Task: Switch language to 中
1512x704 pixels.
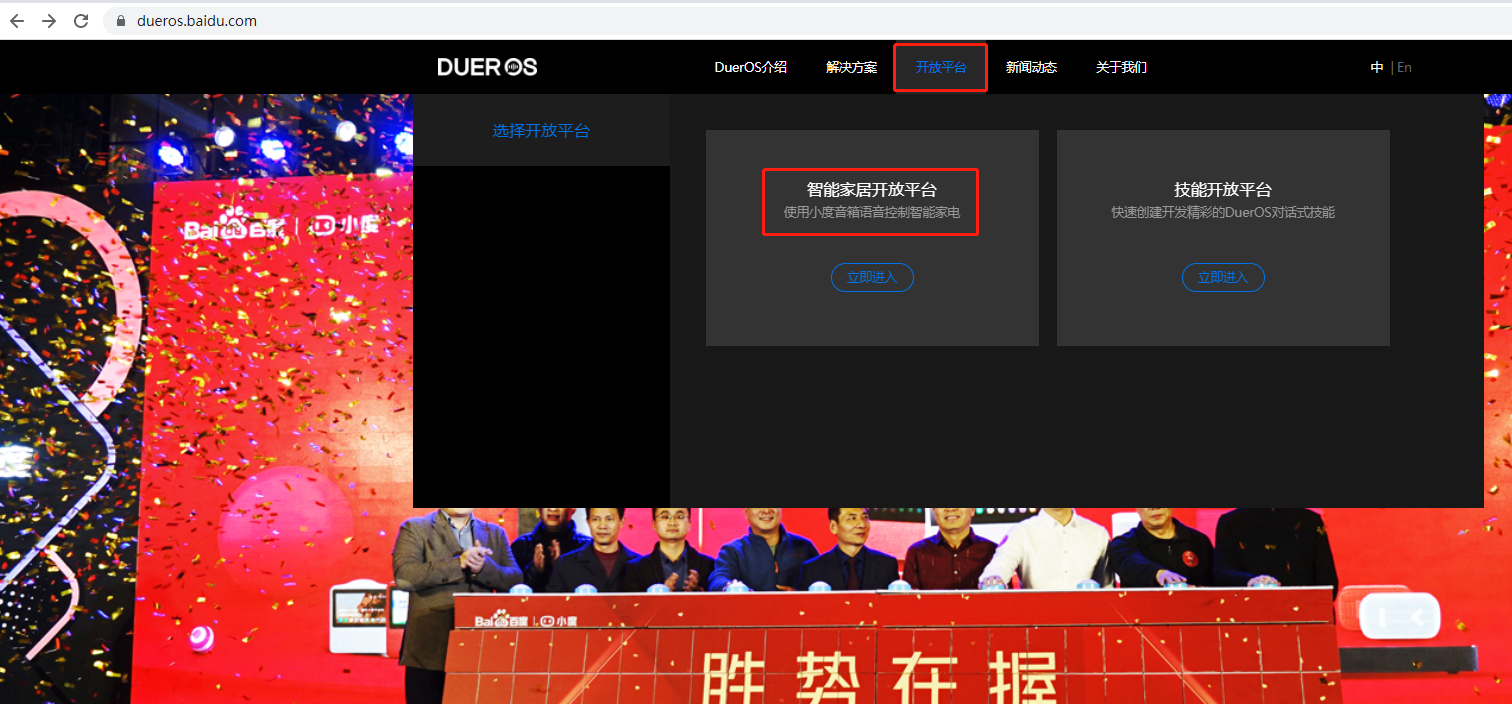Action: (1377, 67)
